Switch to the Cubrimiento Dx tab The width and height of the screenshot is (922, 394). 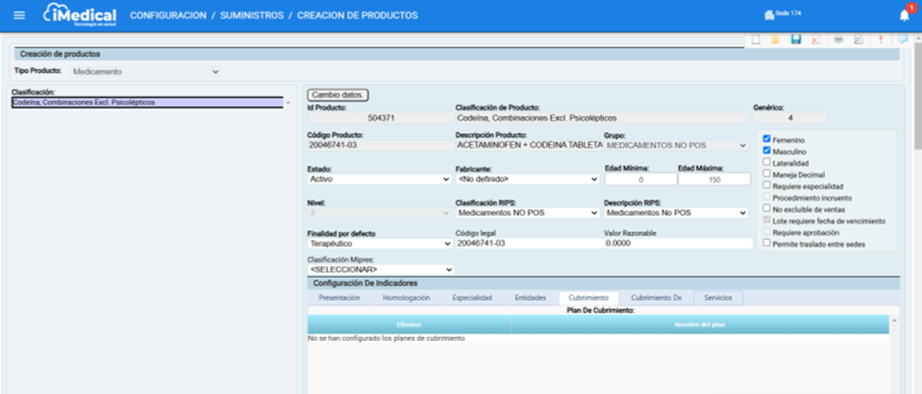(656, 298)
